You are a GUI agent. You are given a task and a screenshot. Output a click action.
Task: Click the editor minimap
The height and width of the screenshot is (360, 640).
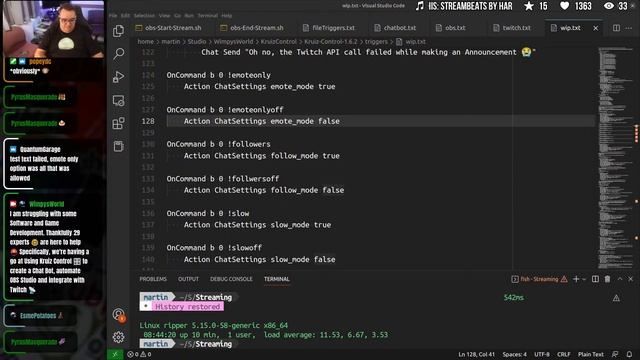[615, 158]
